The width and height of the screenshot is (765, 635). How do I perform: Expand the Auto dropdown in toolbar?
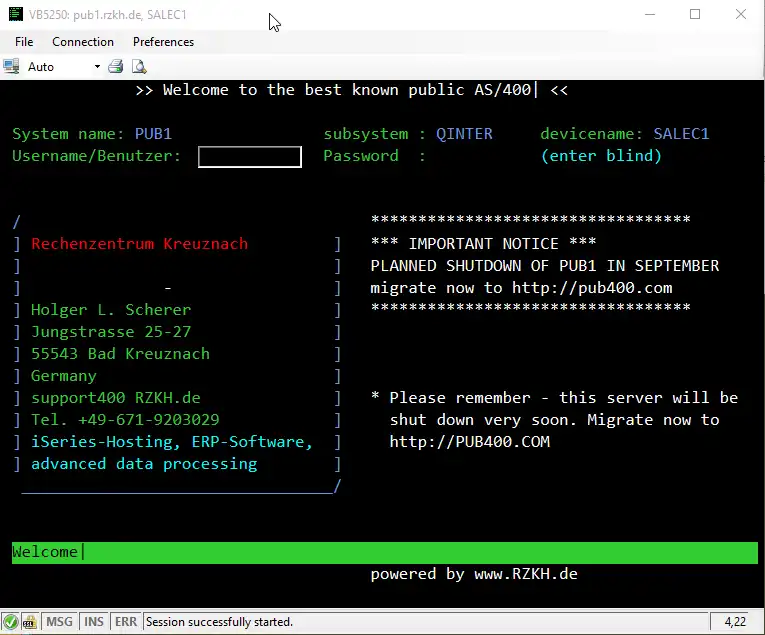[97, 66]
